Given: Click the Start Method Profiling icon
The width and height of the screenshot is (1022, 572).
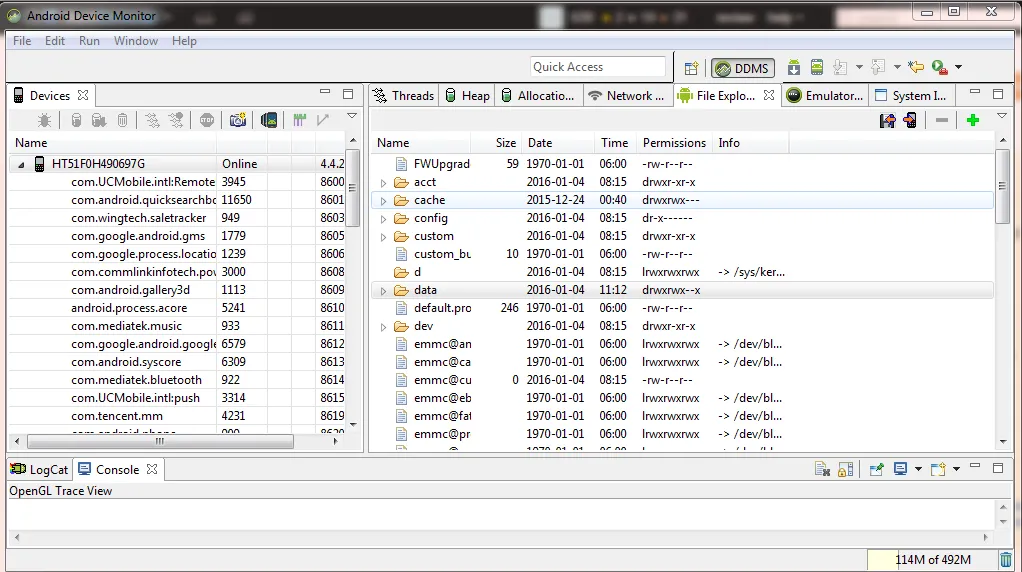Looking at the screenshot, I should (176, 120).
